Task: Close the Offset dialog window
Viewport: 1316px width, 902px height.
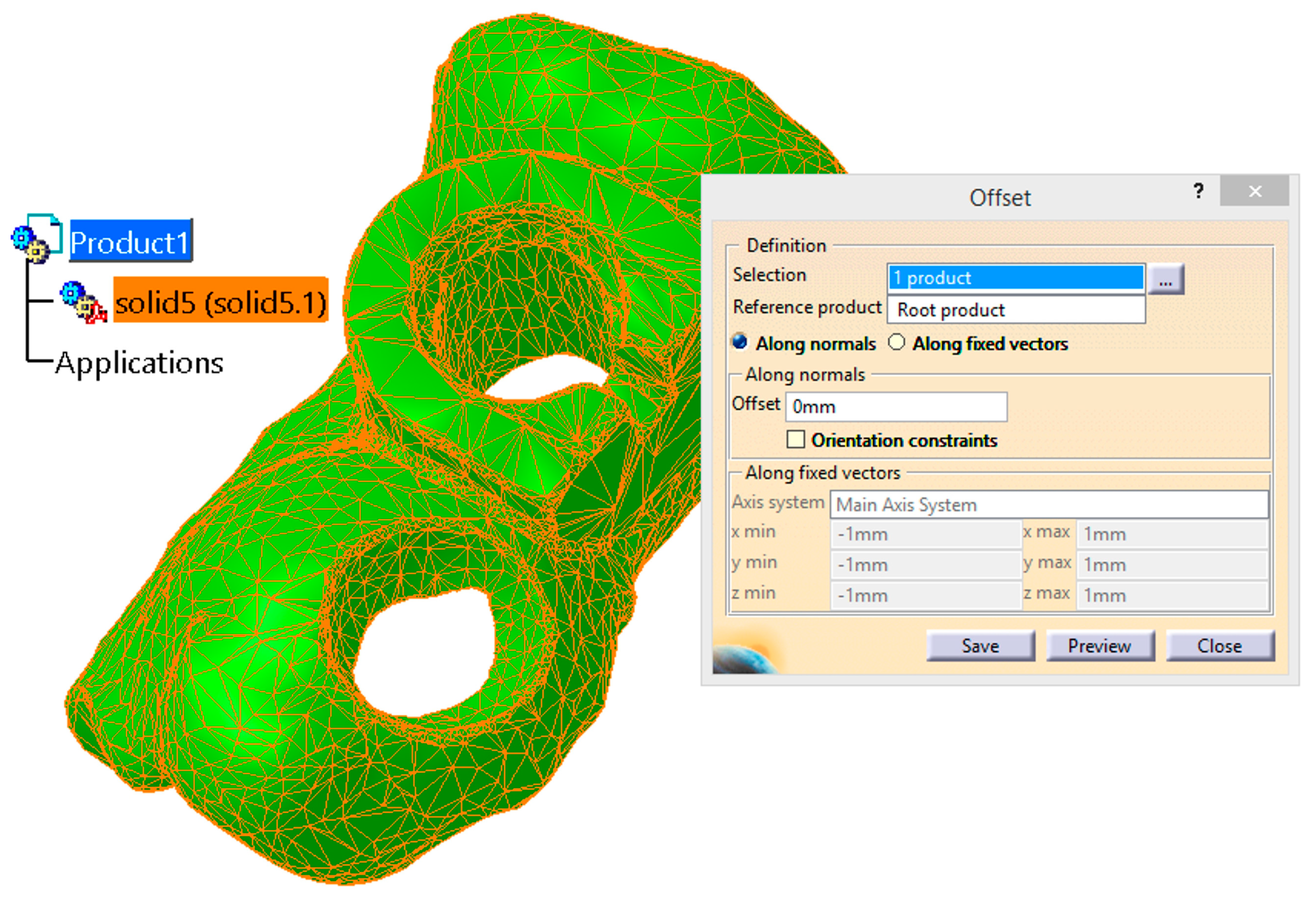Action: coord(1254,191)
